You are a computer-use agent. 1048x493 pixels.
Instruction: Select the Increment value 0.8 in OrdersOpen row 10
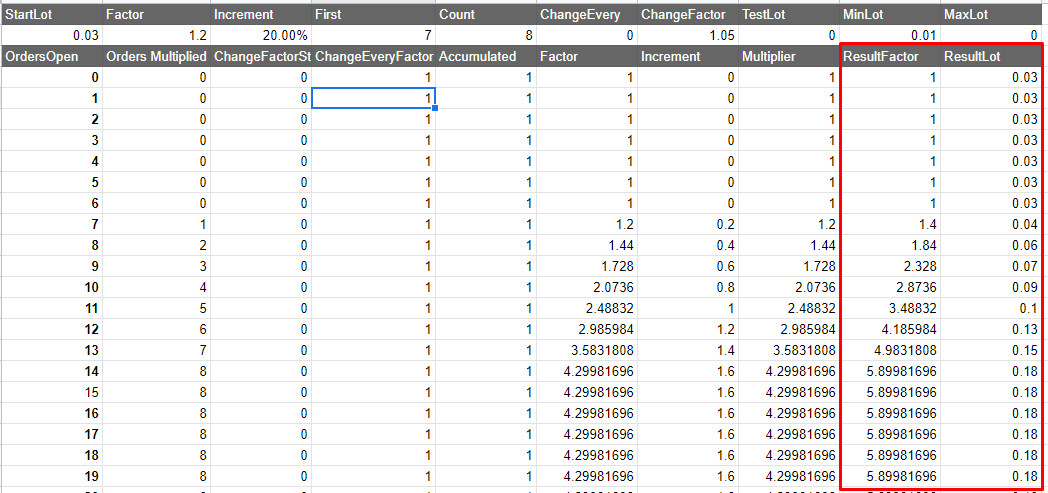(688, 287)
